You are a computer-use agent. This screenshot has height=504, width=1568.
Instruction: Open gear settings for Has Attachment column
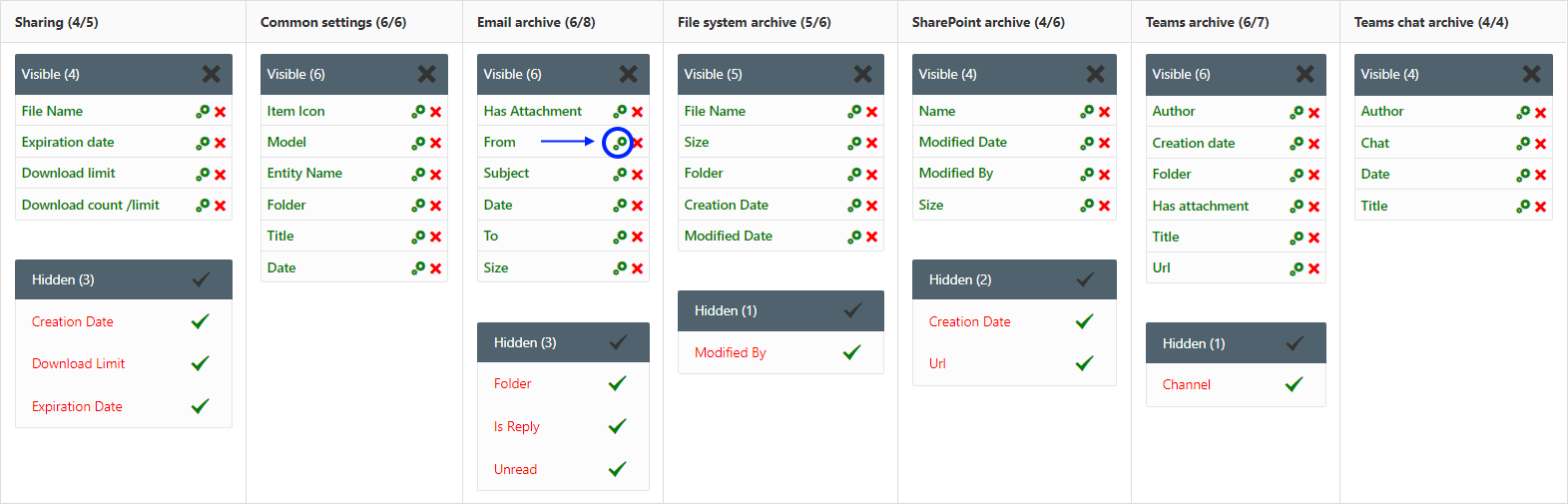620,112
